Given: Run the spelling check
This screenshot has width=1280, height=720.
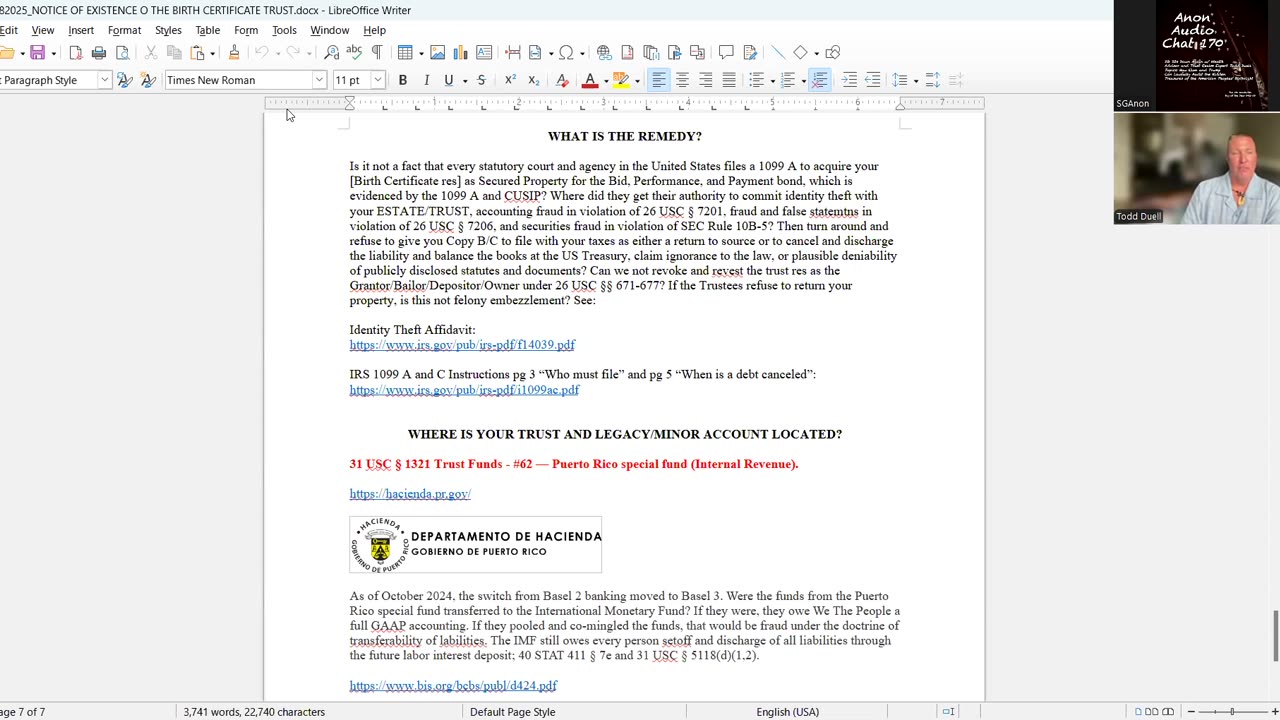Looking at the screenshot, I should pyautogui.click(x=354, y=53).
